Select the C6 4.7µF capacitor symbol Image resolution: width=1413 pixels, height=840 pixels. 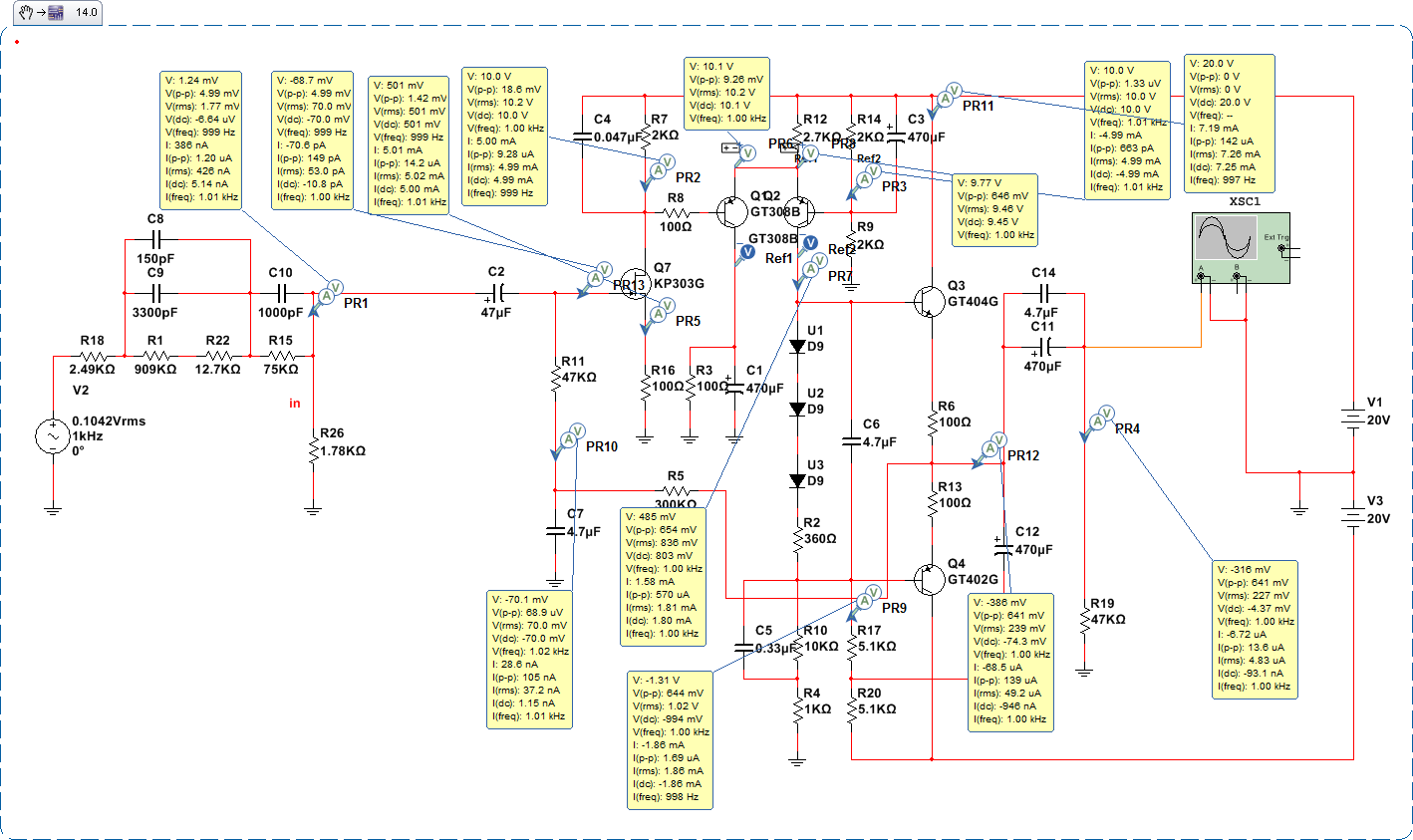[x=851, y=440]
